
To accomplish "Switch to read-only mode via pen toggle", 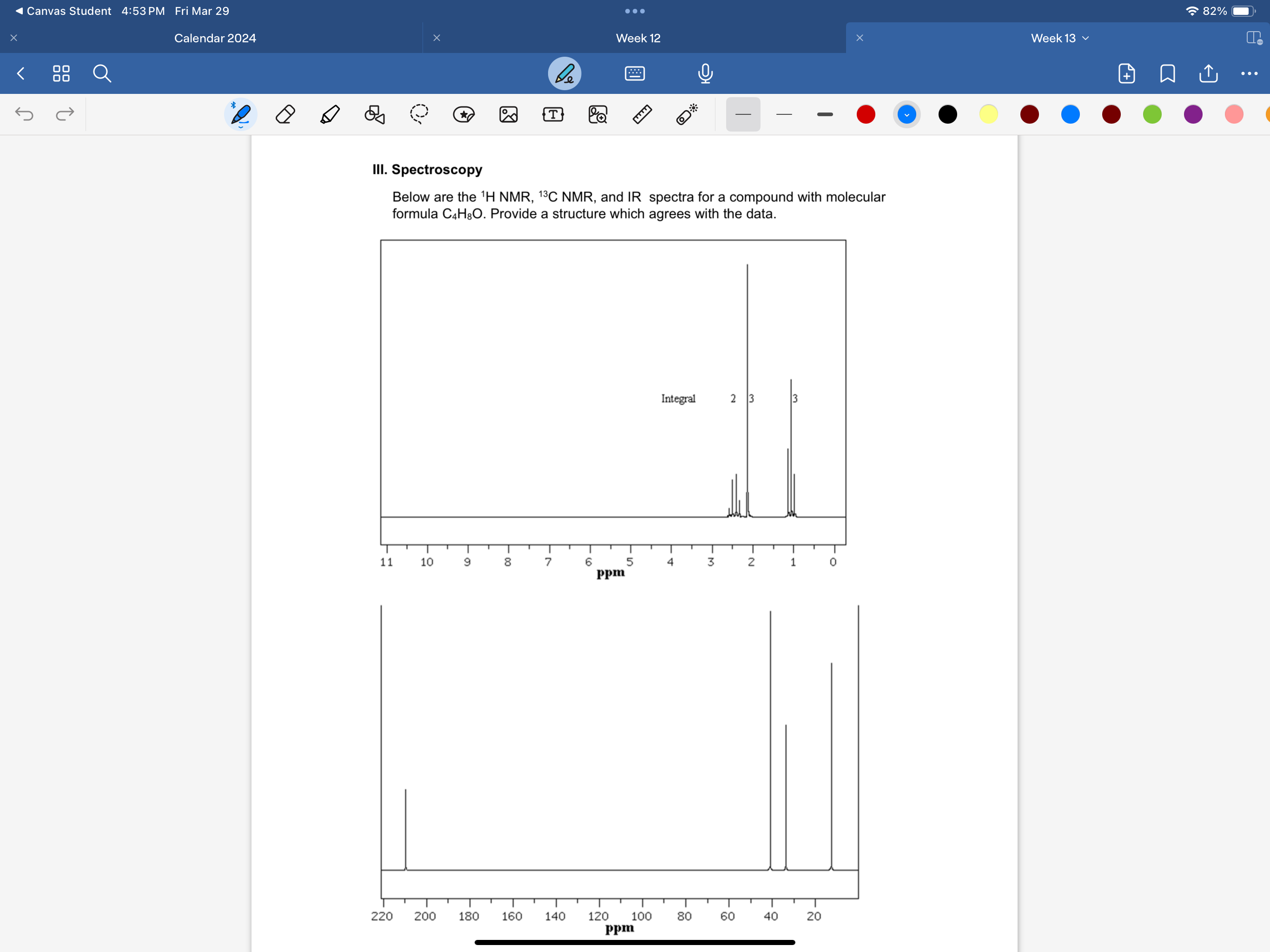I will [564, 73].
